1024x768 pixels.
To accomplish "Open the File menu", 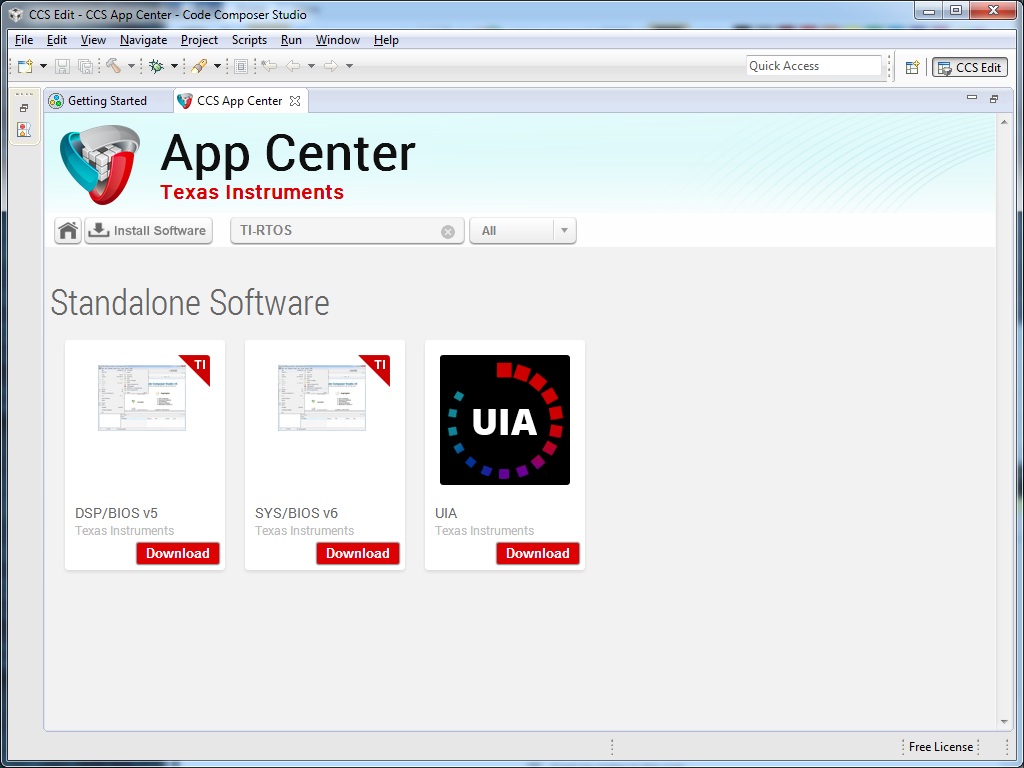I will pos(24,40).
